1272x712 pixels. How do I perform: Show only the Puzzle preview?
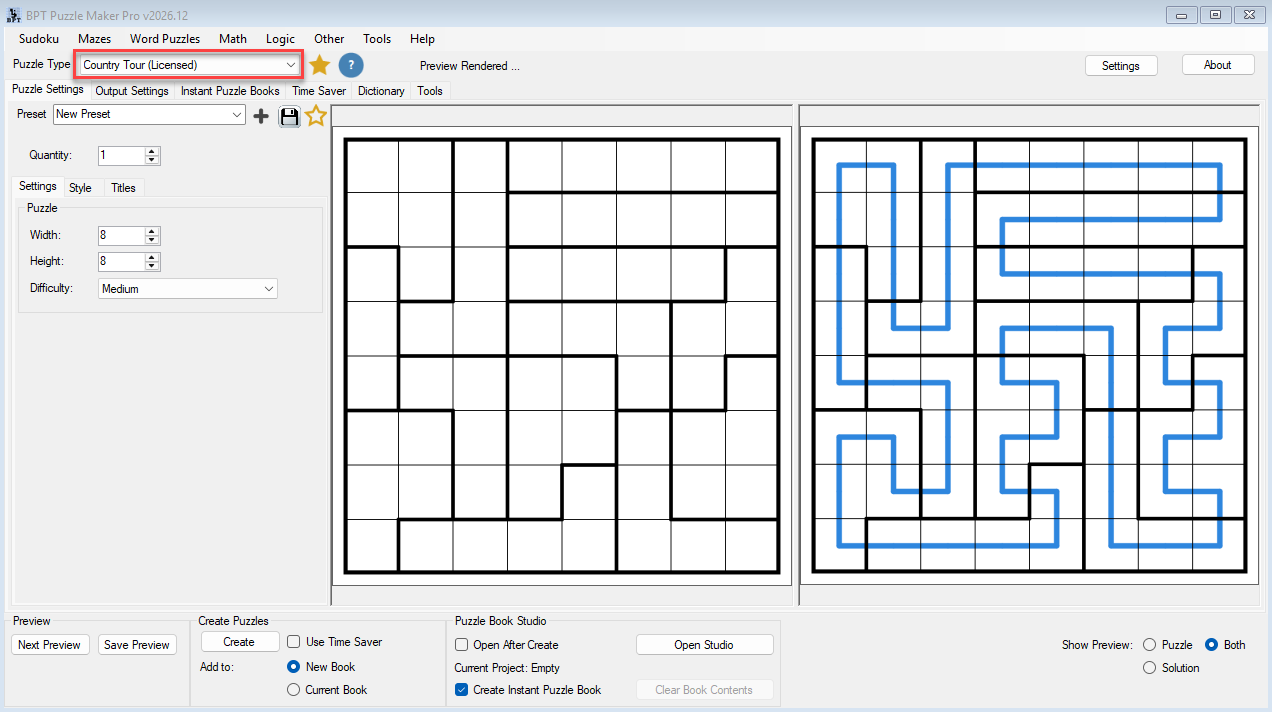click(1149, 645)
